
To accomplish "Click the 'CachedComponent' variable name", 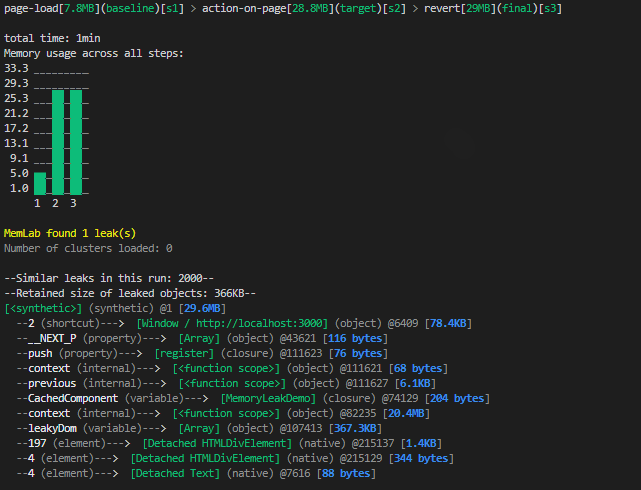I will click(x=73, y=398).
